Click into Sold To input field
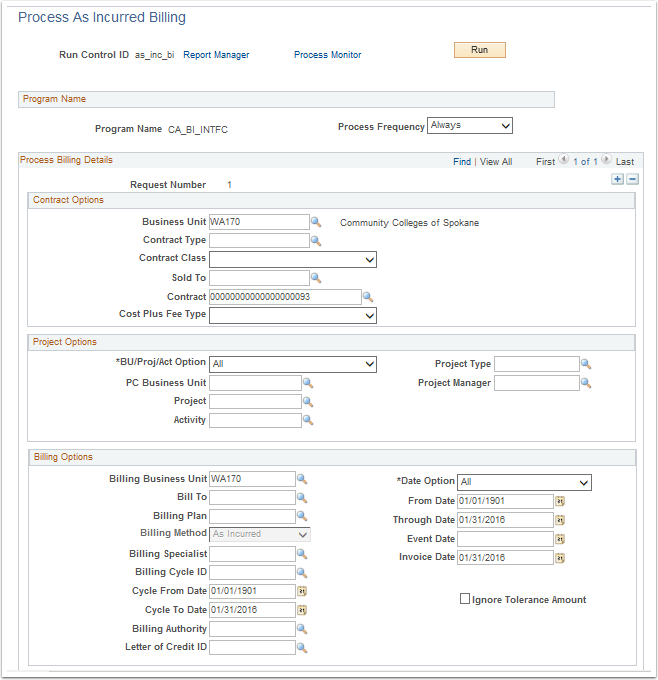658x680 pixels. [x=259, y=278]
